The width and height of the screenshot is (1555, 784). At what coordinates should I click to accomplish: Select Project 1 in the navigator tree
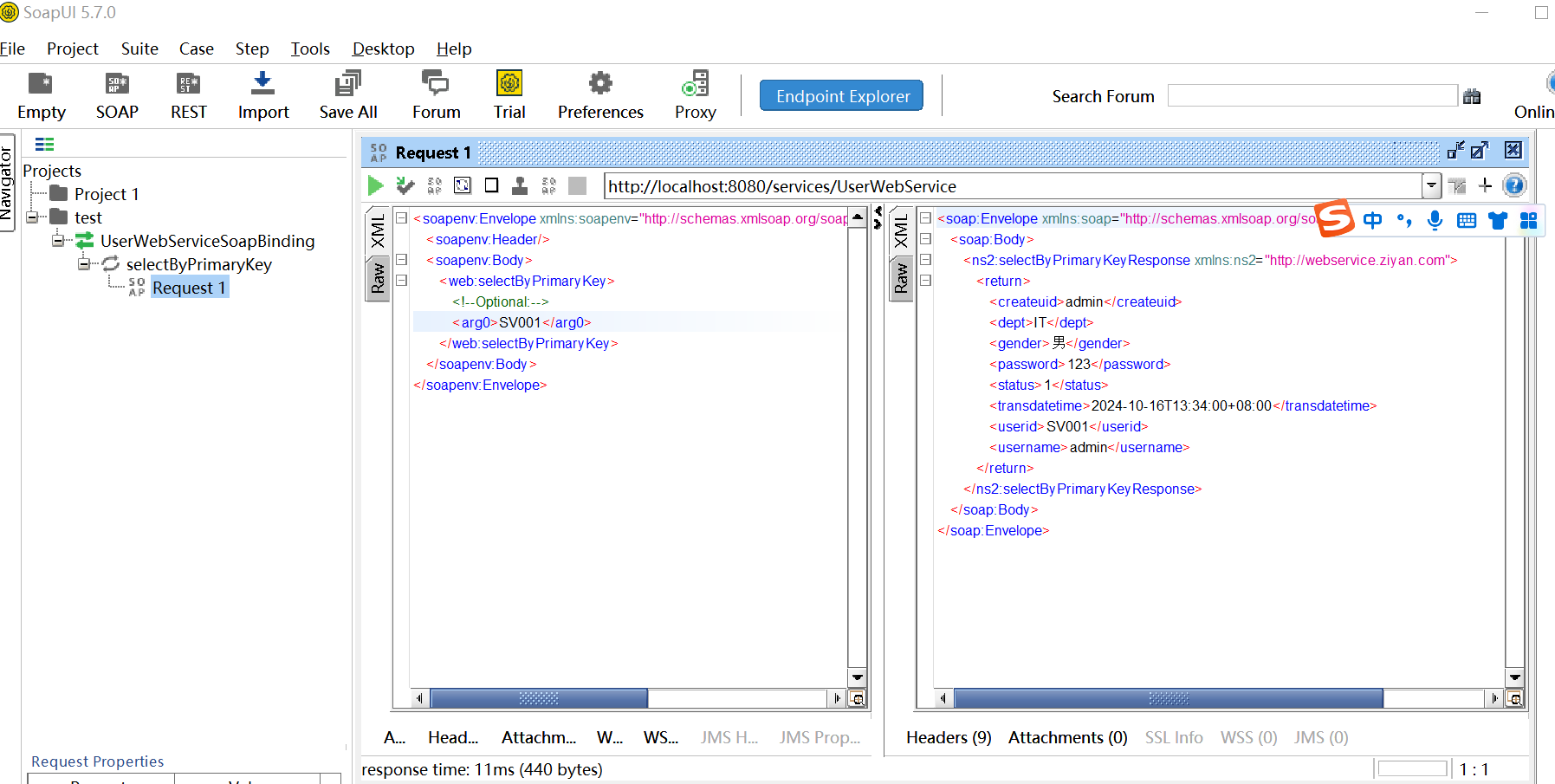[107, 194]
